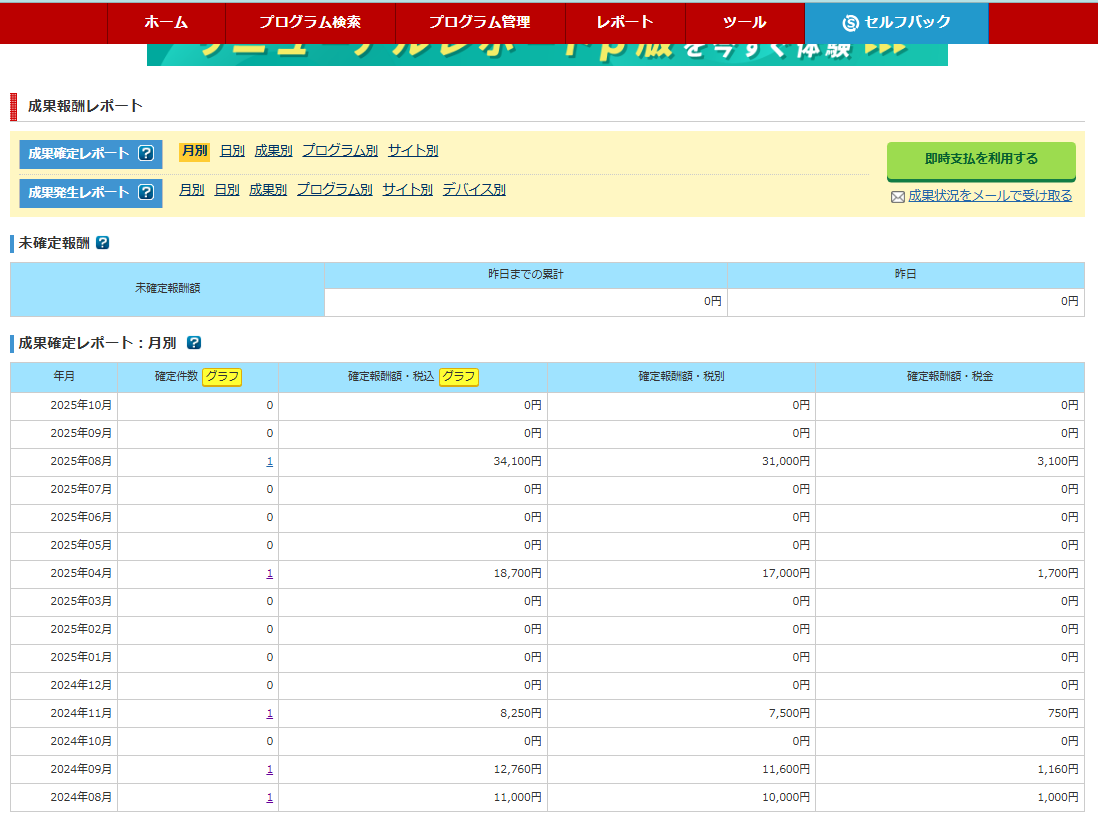
Task: Select デバイス別 in 成果発生レポート row
Action: pos(474,189)
